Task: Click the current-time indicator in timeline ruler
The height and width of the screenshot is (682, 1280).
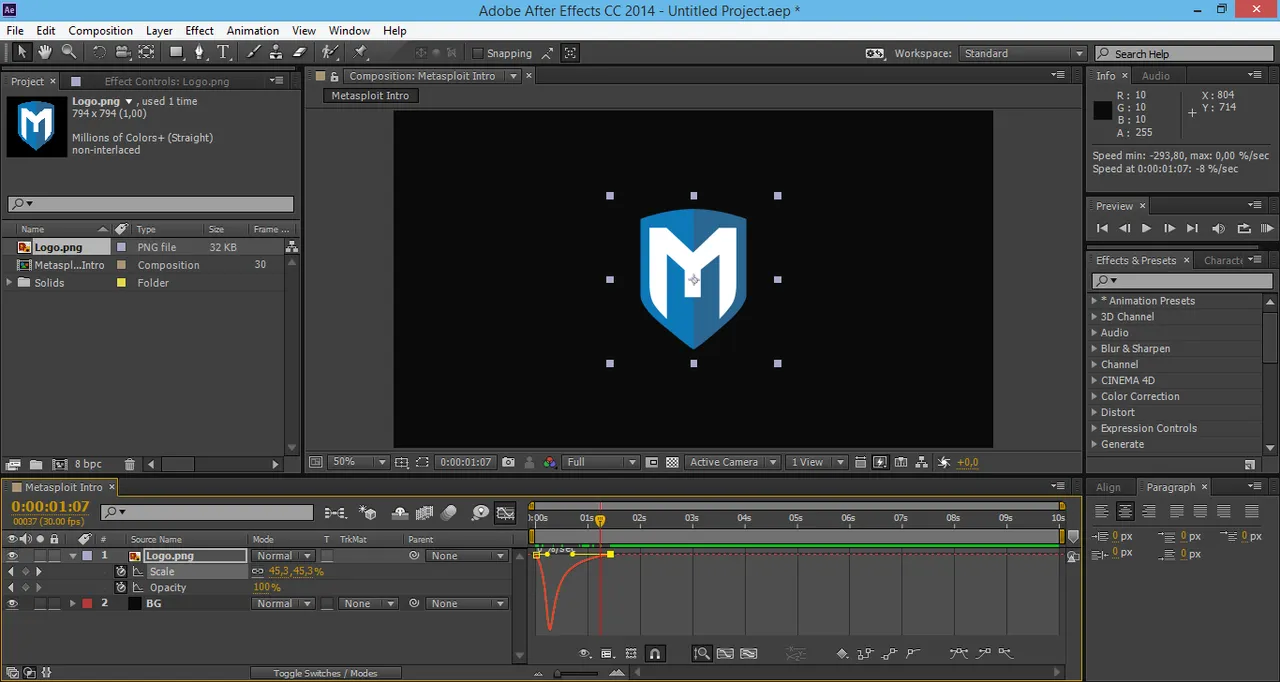Action: click(600, 520)
